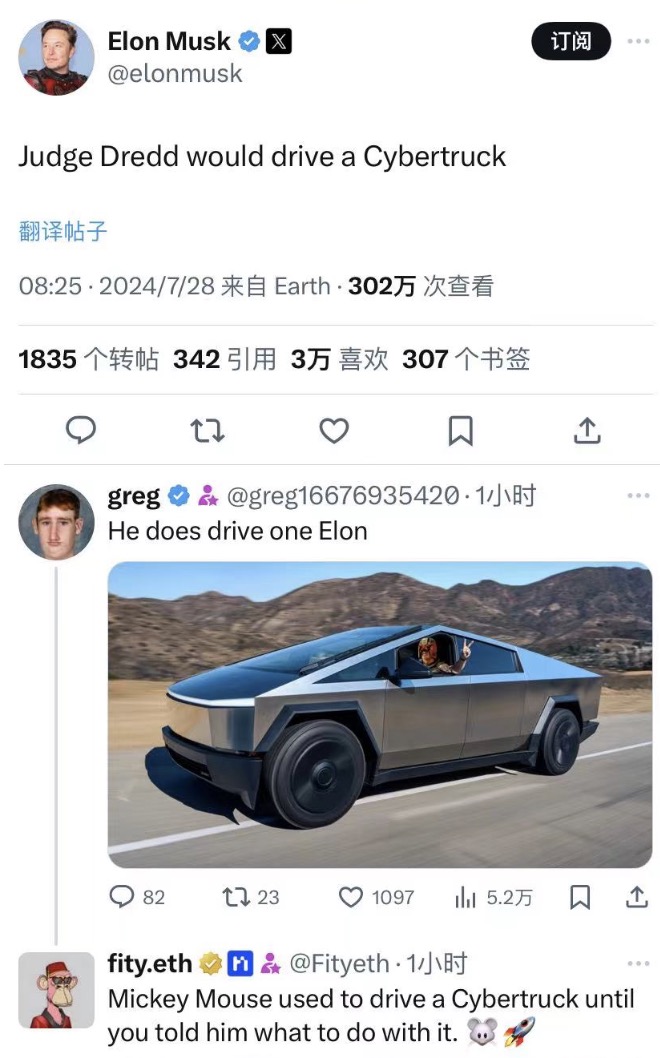The width and height of the screenshot is (660, 1058).
Task: Like Elon Musk's Cybertruck post
Action: (333, 430)
